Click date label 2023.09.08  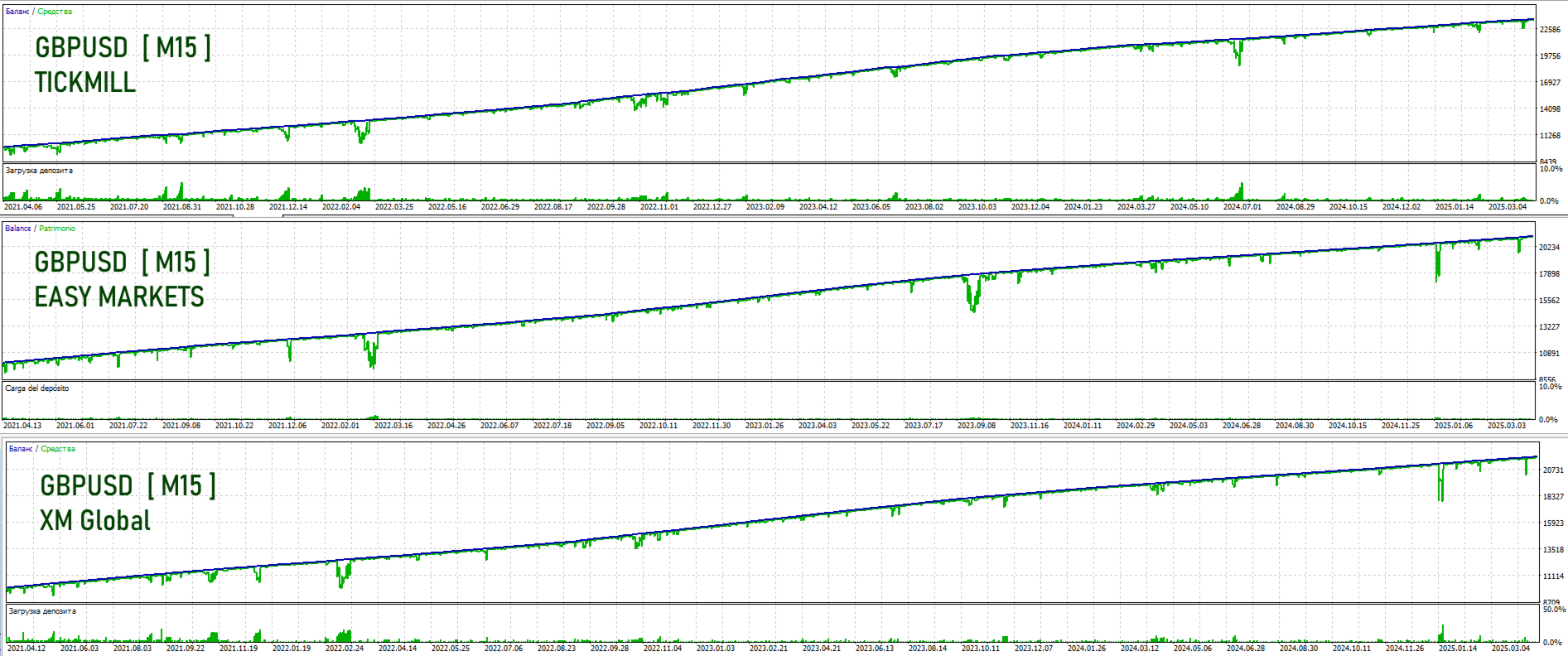[x=977, y=426]
